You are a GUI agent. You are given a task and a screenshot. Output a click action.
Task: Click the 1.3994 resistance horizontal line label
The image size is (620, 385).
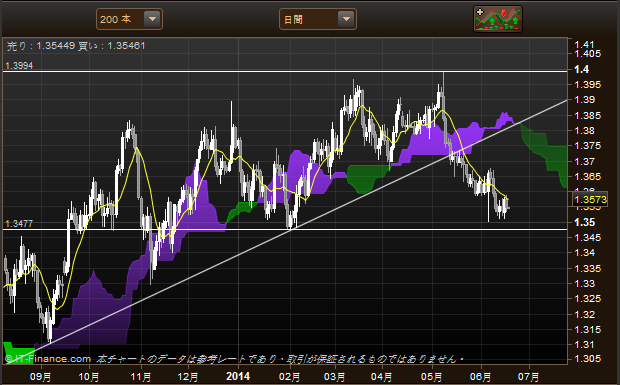(x=19, y=66)
